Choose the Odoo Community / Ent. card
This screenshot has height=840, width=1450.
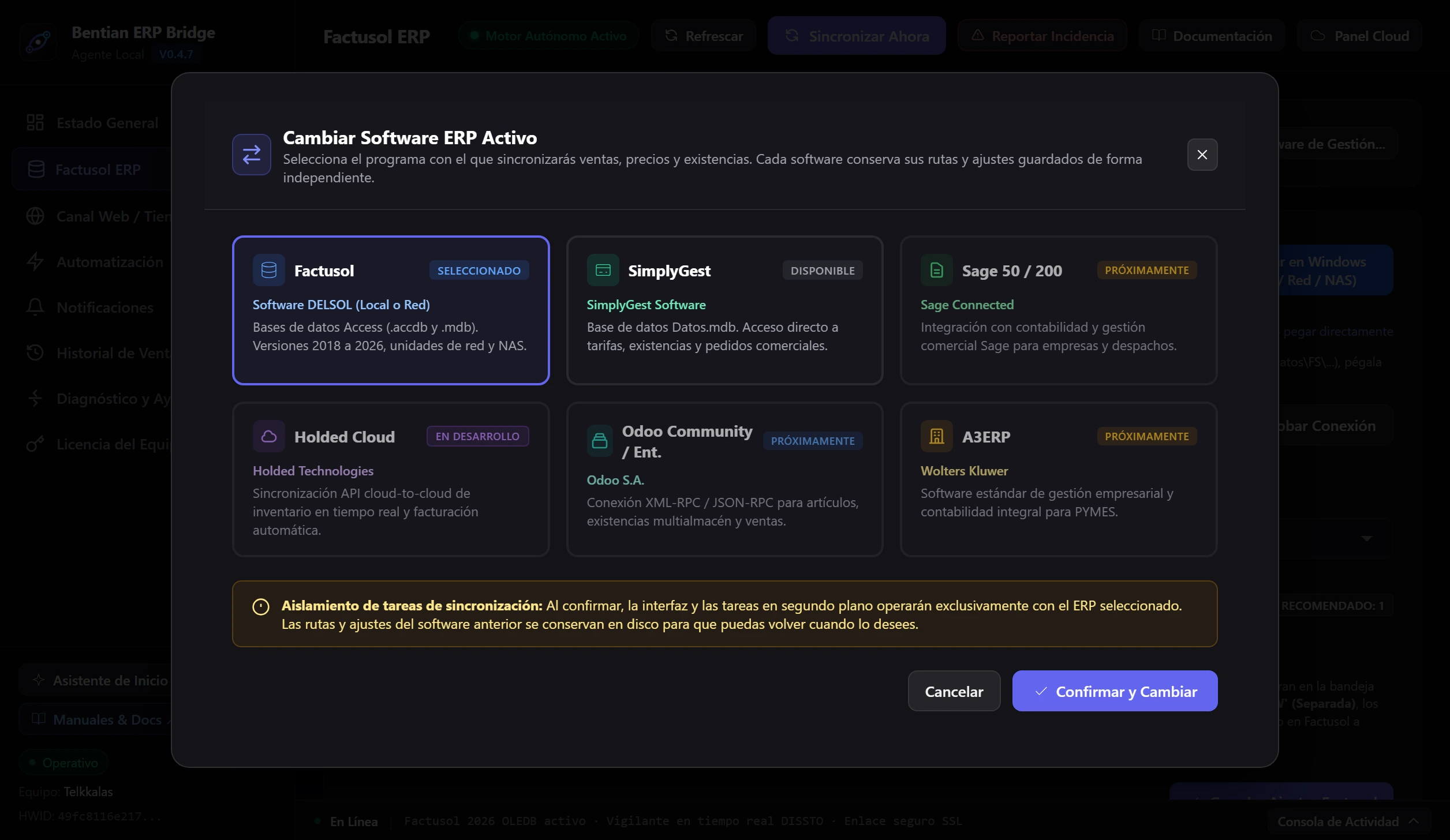pos(724,479)
